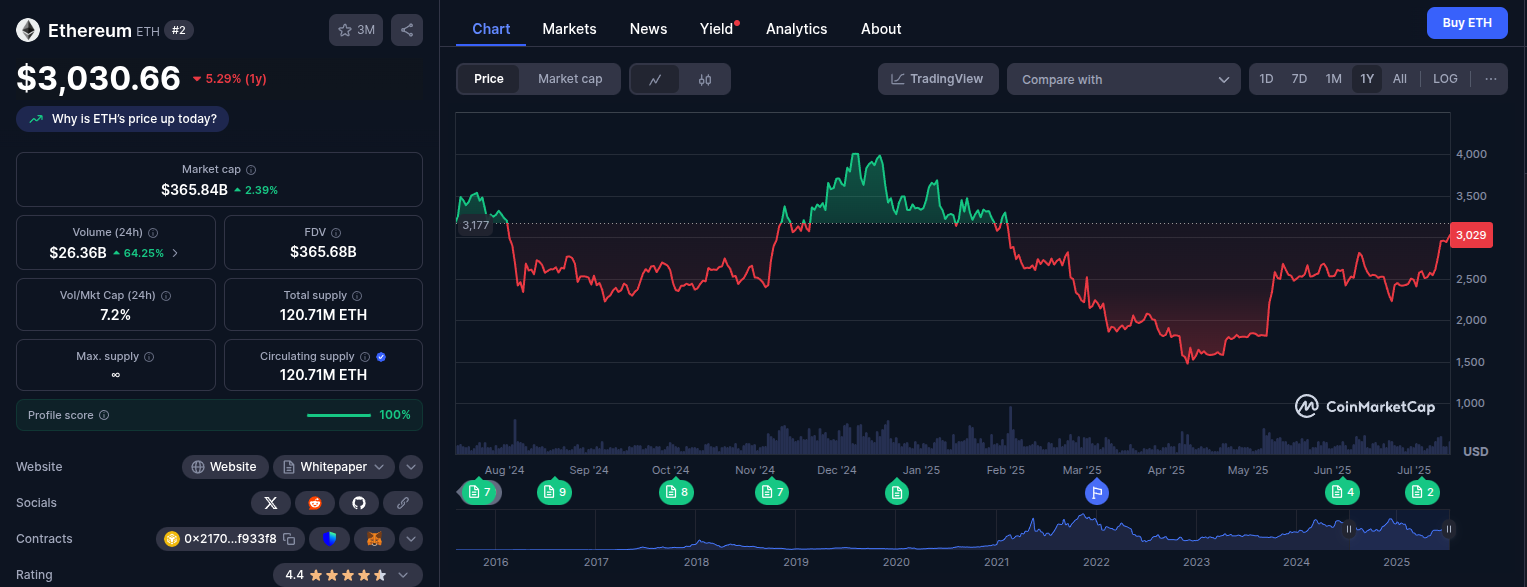Click the #2 rank badge
The image size is (1527, 587).
point(179,30)
